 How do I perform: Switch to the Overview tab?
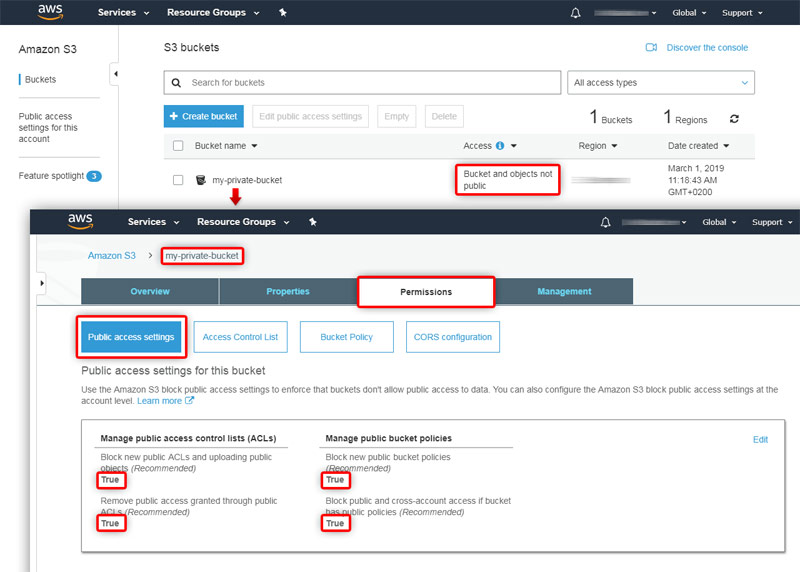point(150,291)
